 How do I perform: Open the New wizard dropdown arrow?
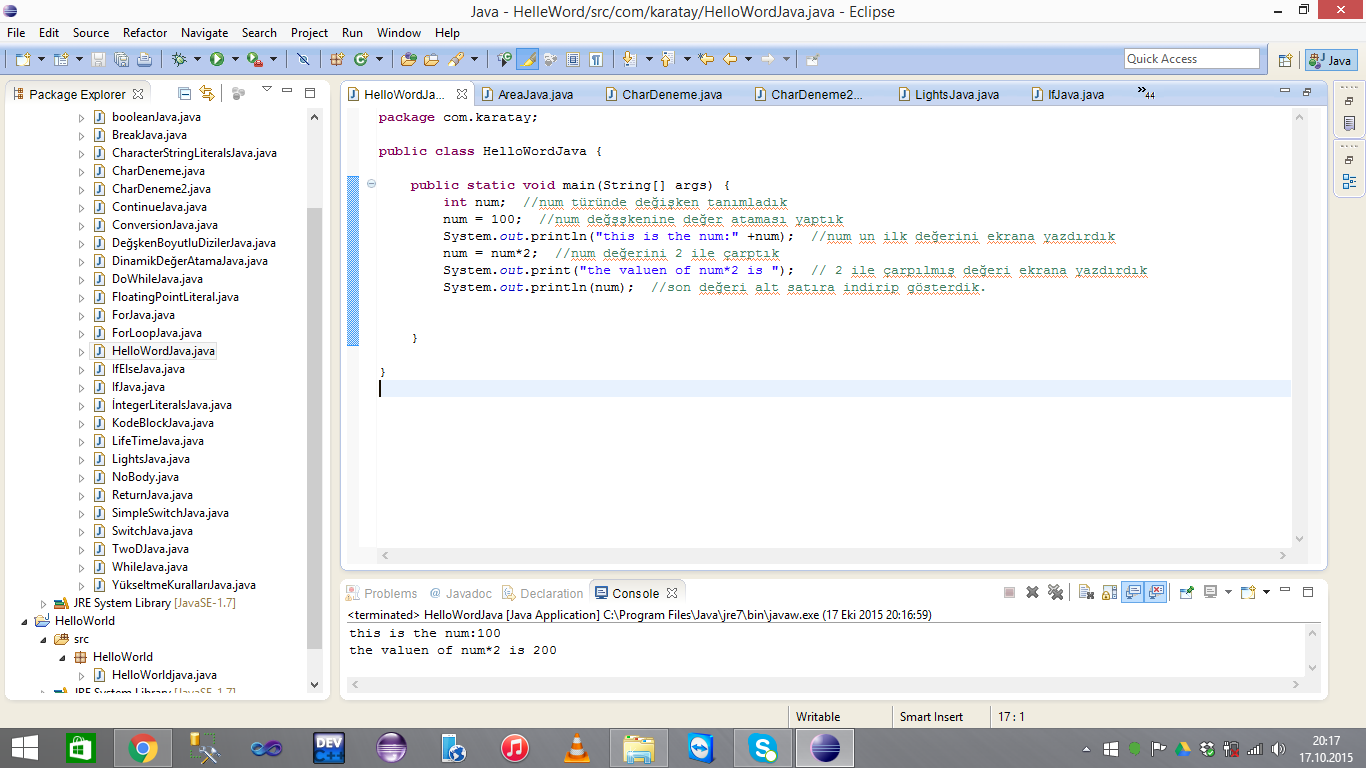pos(41,58)
